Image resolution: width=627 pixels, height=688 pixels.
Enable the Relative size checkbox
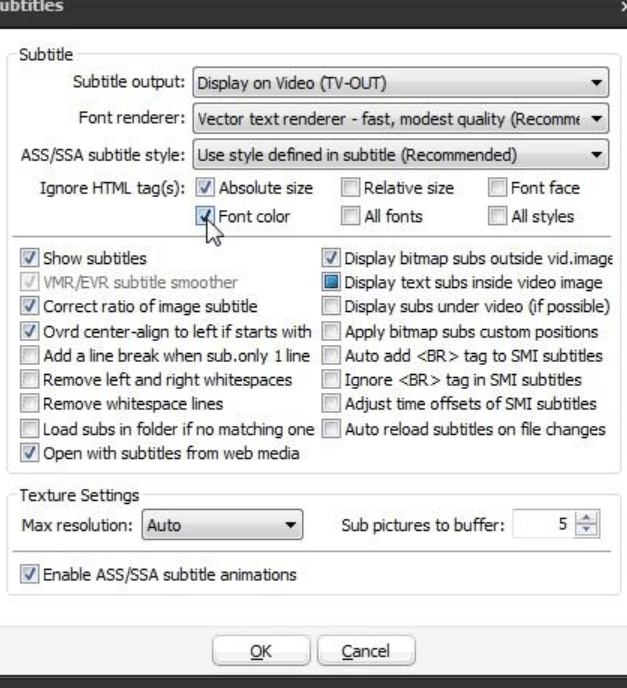pyautogui.click(x=350, y=187)
